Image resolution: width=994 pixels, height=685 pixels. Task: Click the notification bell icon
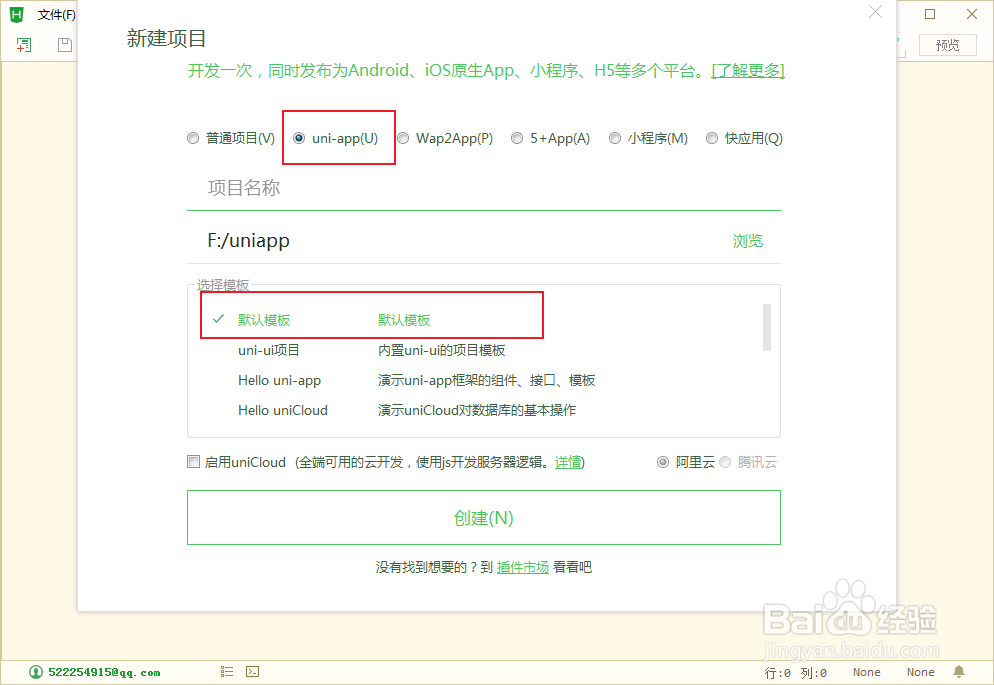(x=959, y=672)
